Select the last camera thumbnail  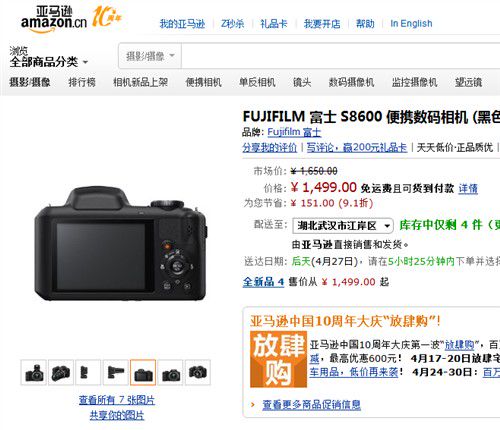(x=198, y=372)
